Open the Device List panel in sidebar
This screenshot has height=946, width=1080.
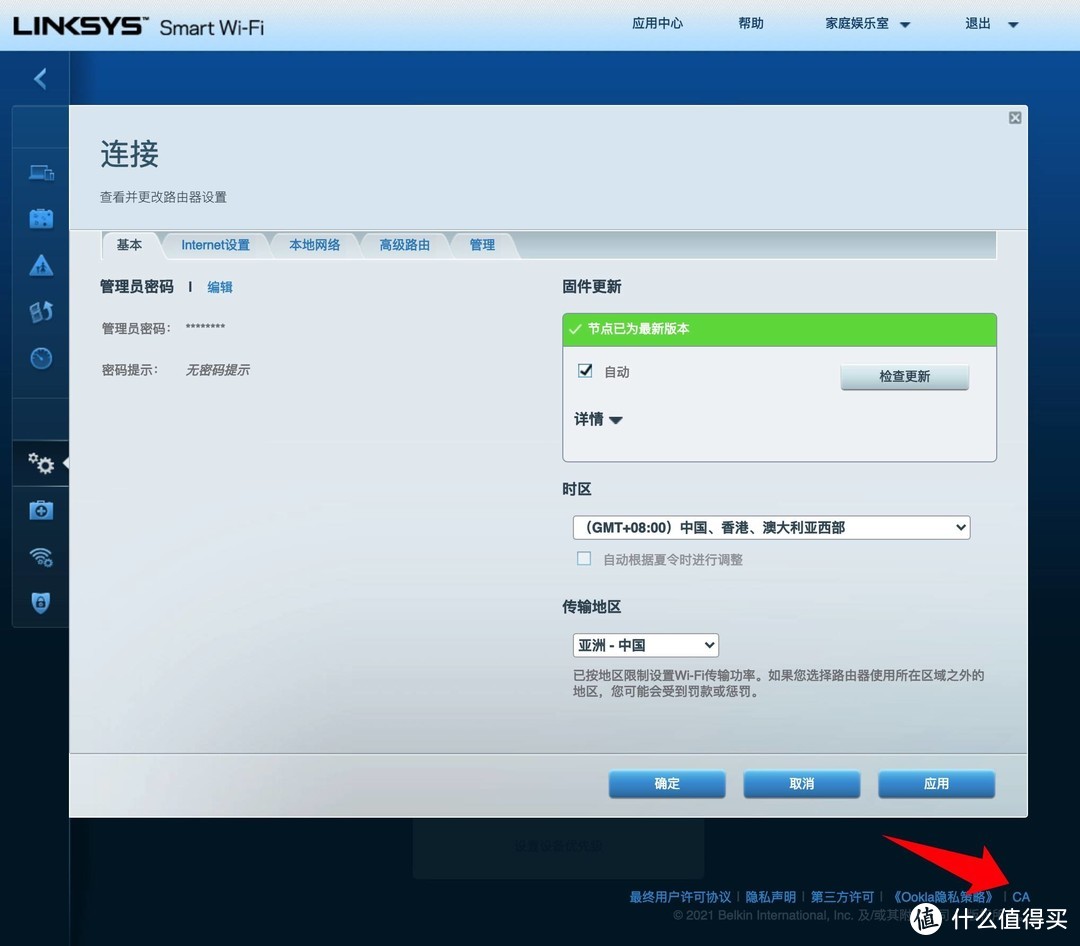click(40, 172)
